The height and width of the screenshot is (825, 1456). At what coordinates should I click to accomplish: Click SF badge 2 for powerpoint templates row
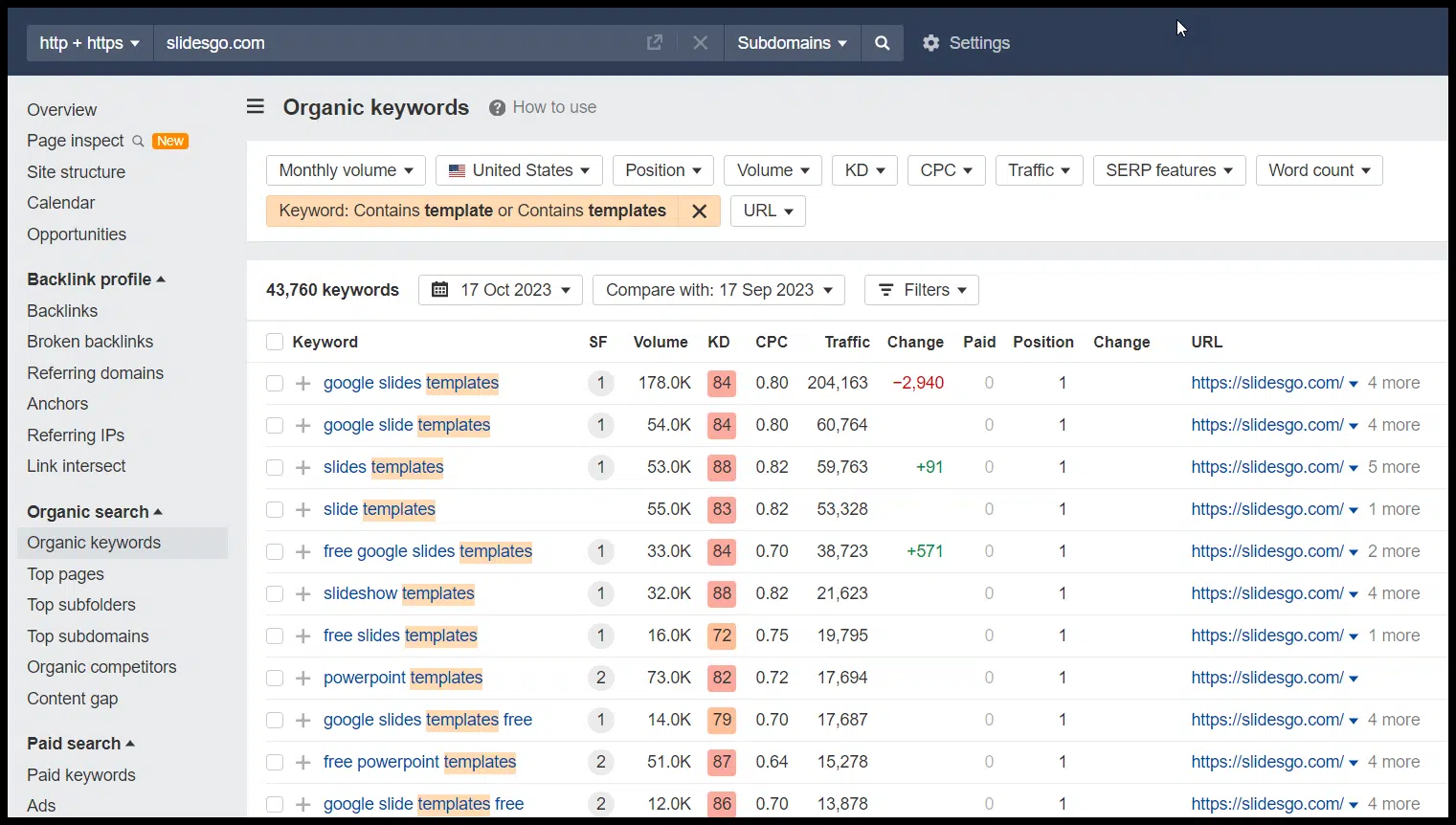(601, 678)
